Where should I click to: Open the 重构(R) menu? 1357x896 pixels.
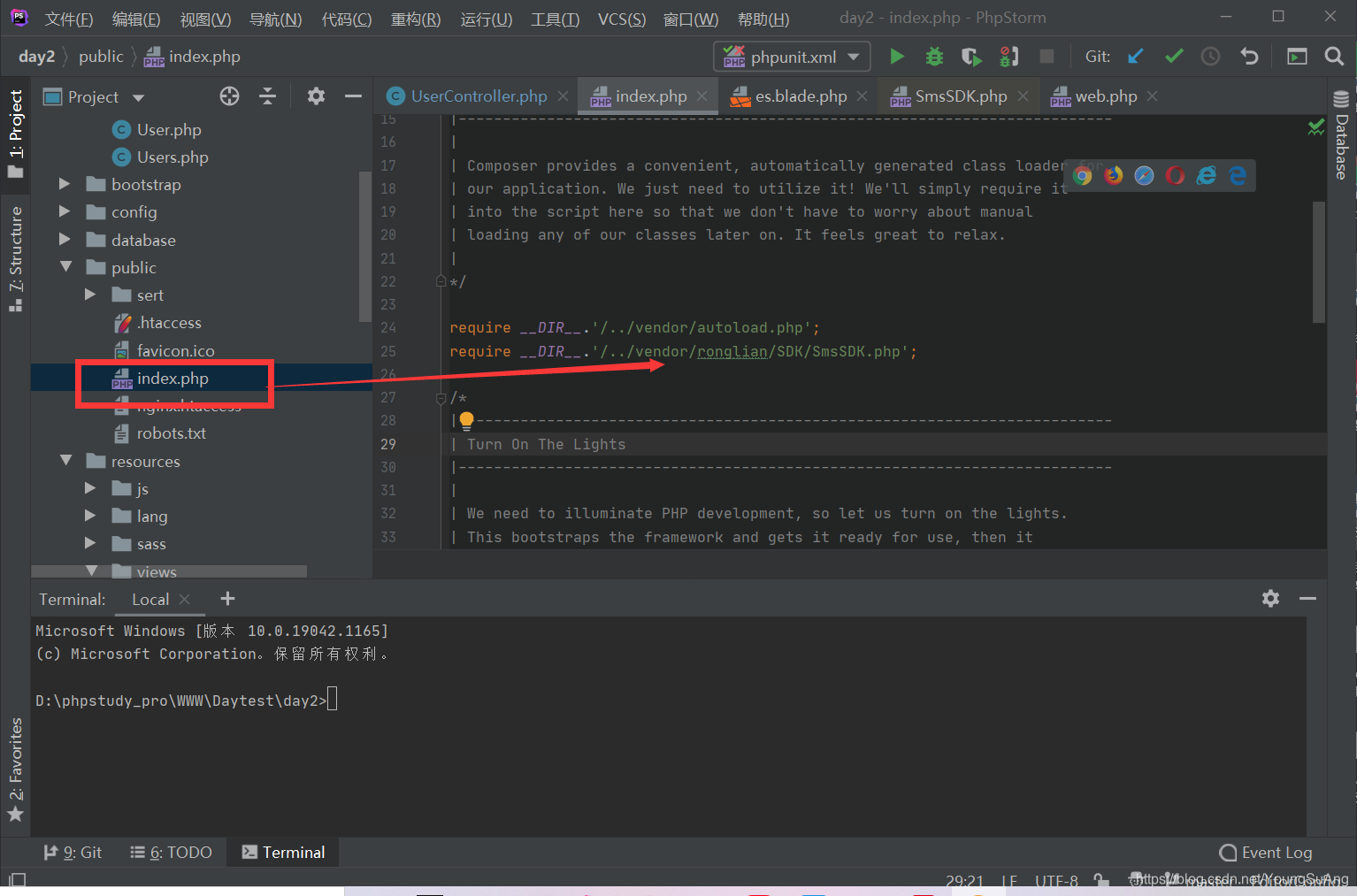pyautogui.click(x=416, y=19)
